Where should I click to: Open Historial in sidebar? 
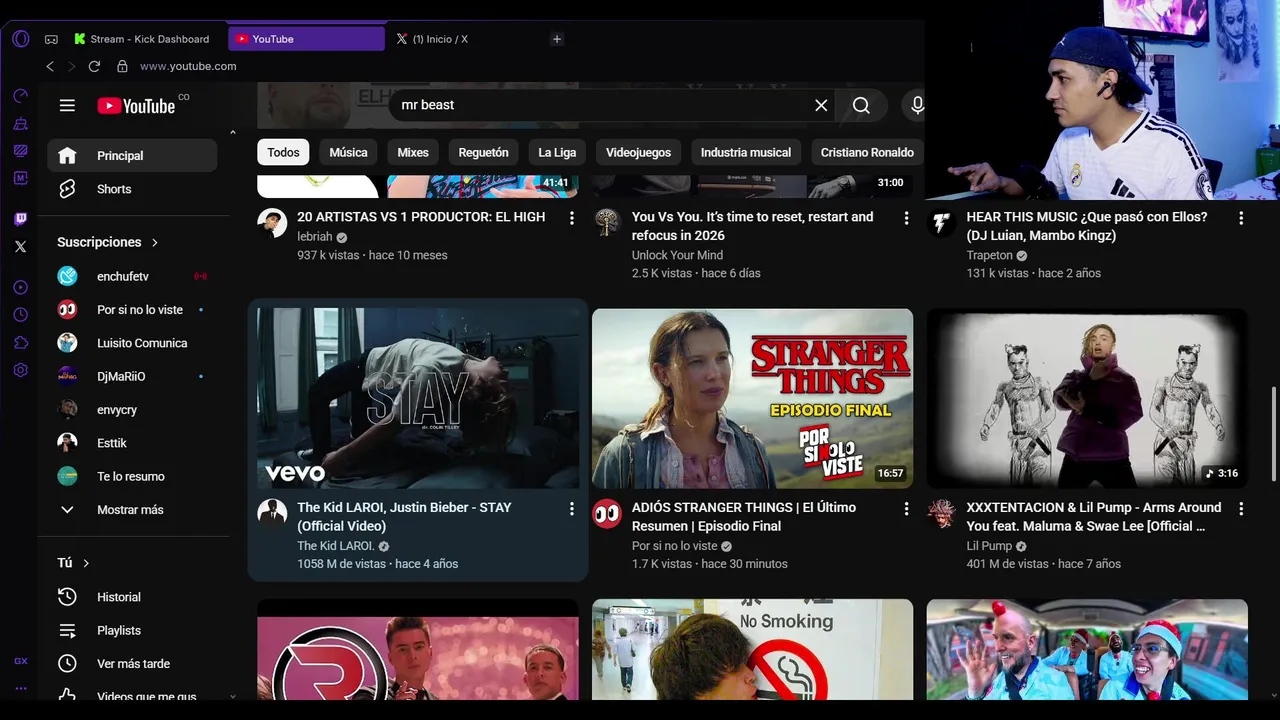coord(132,597)
